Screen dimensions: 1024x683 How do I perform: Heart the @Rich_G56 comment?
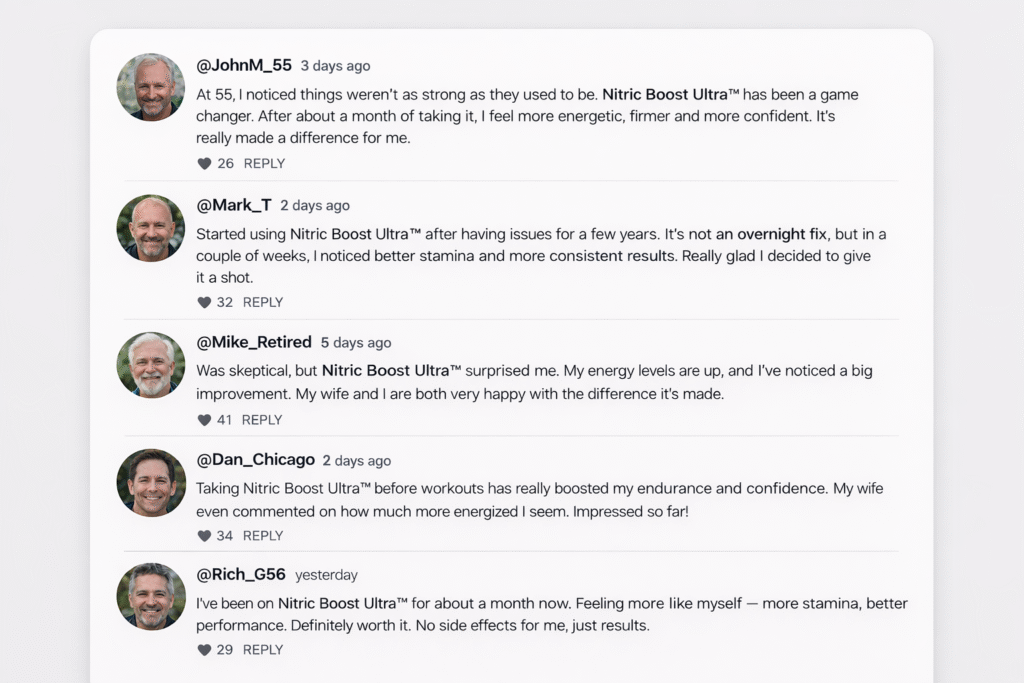[x=204, y=650]
